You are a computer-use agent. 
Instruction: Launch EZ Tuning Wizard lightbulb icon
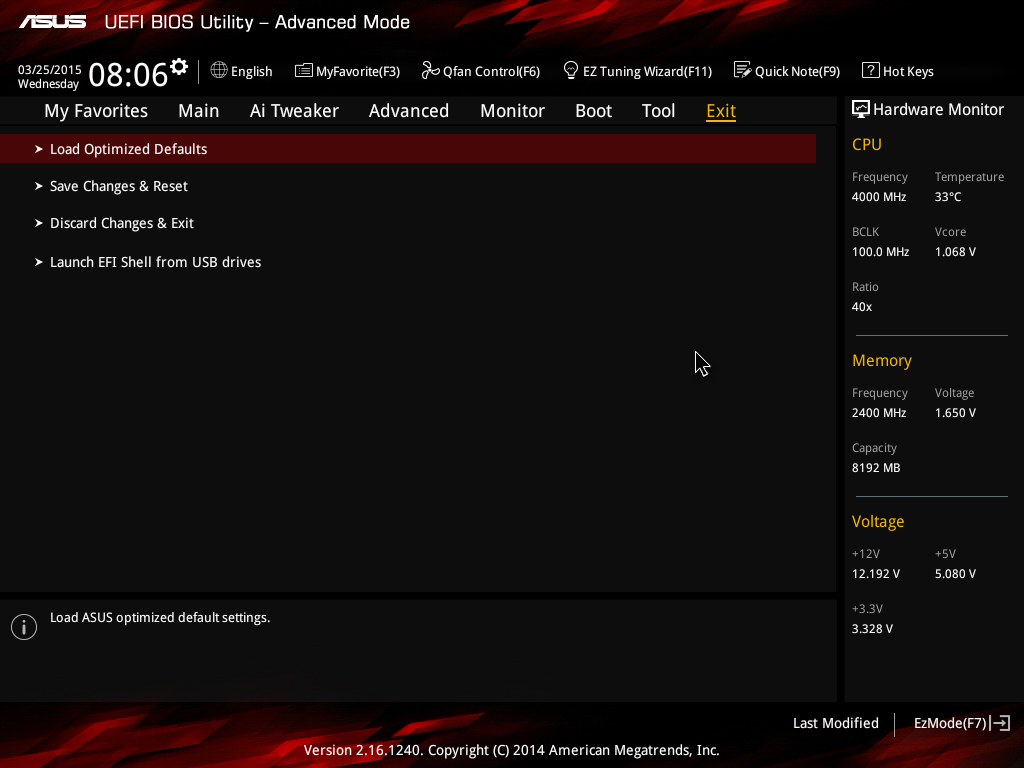click(x=570, y=70)
